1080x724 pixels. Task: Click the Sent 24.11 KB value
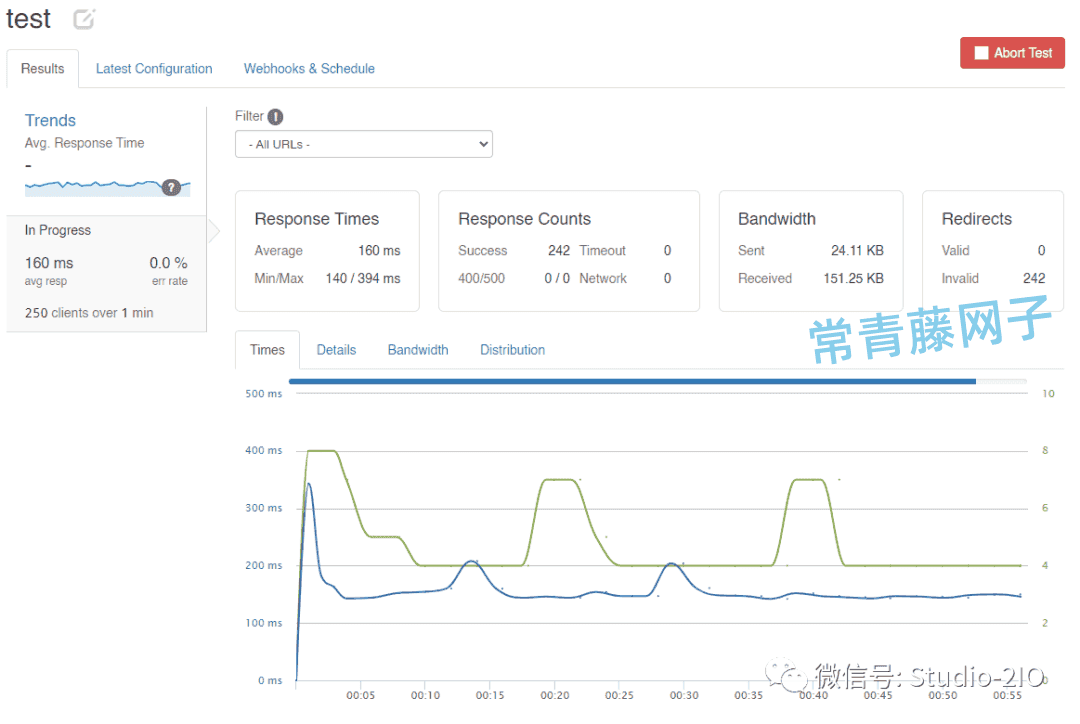point(857,251)
